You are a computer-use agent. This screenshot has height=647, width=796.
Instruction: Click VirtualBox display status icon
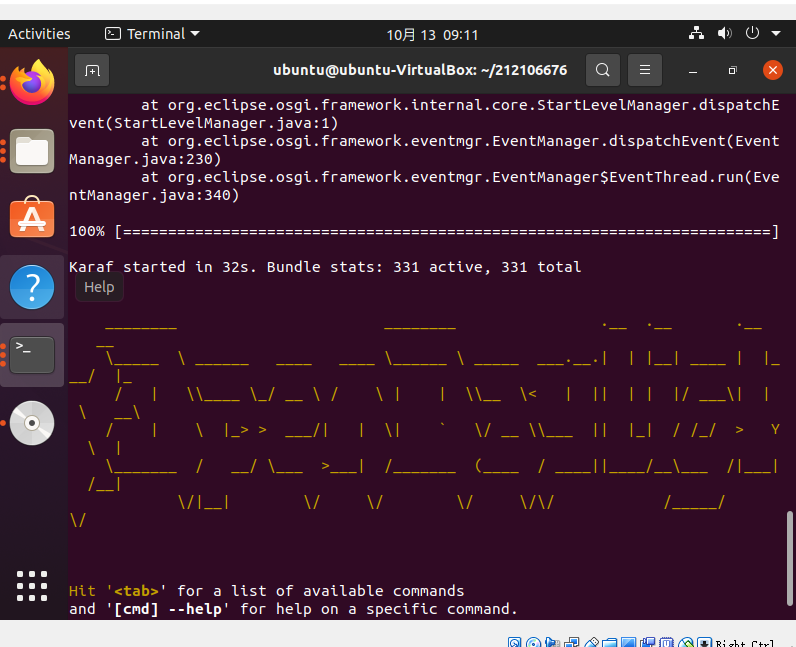coord(628,642)
